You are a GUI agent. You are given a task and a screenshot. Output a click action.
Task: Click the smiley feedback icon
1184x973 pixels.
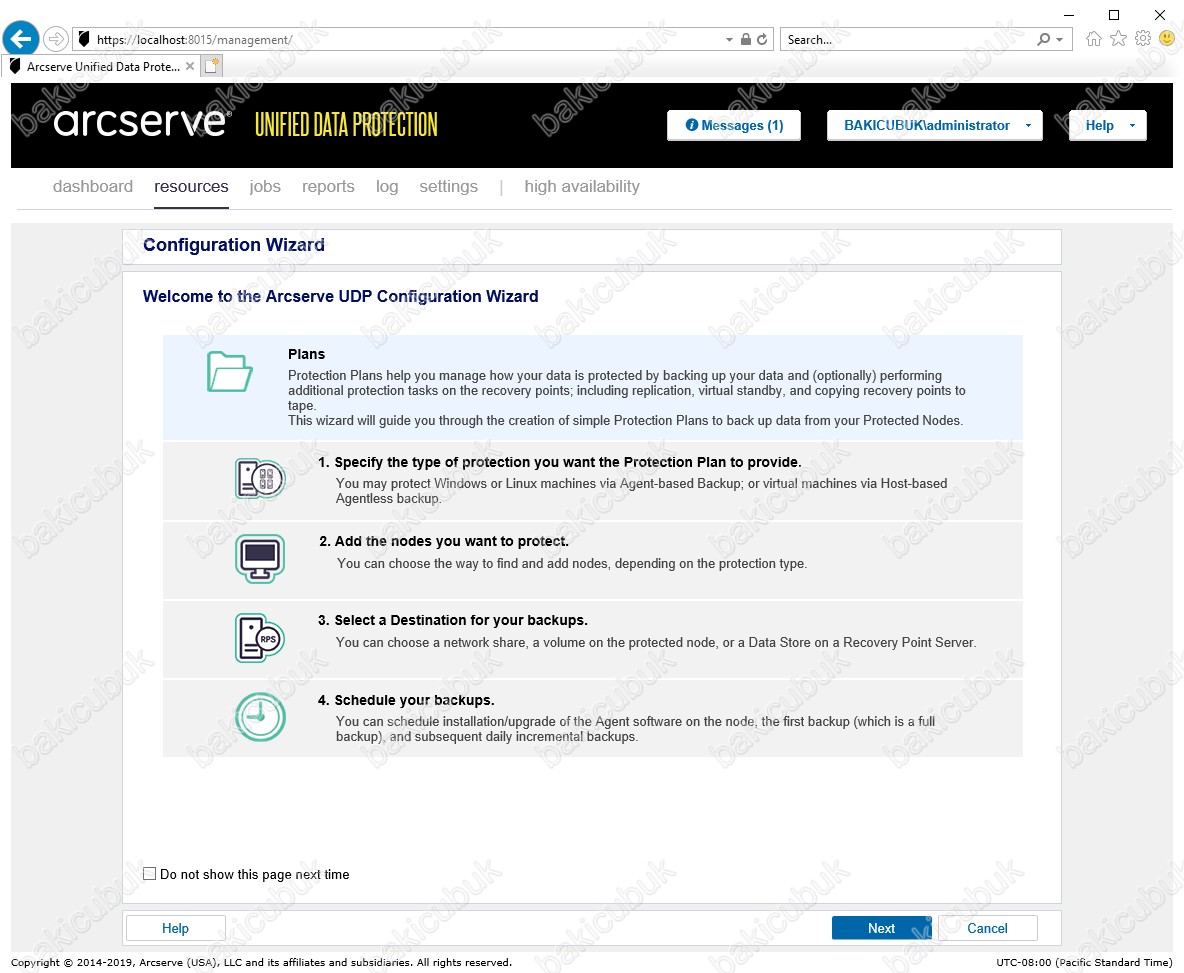[1167, 38]
